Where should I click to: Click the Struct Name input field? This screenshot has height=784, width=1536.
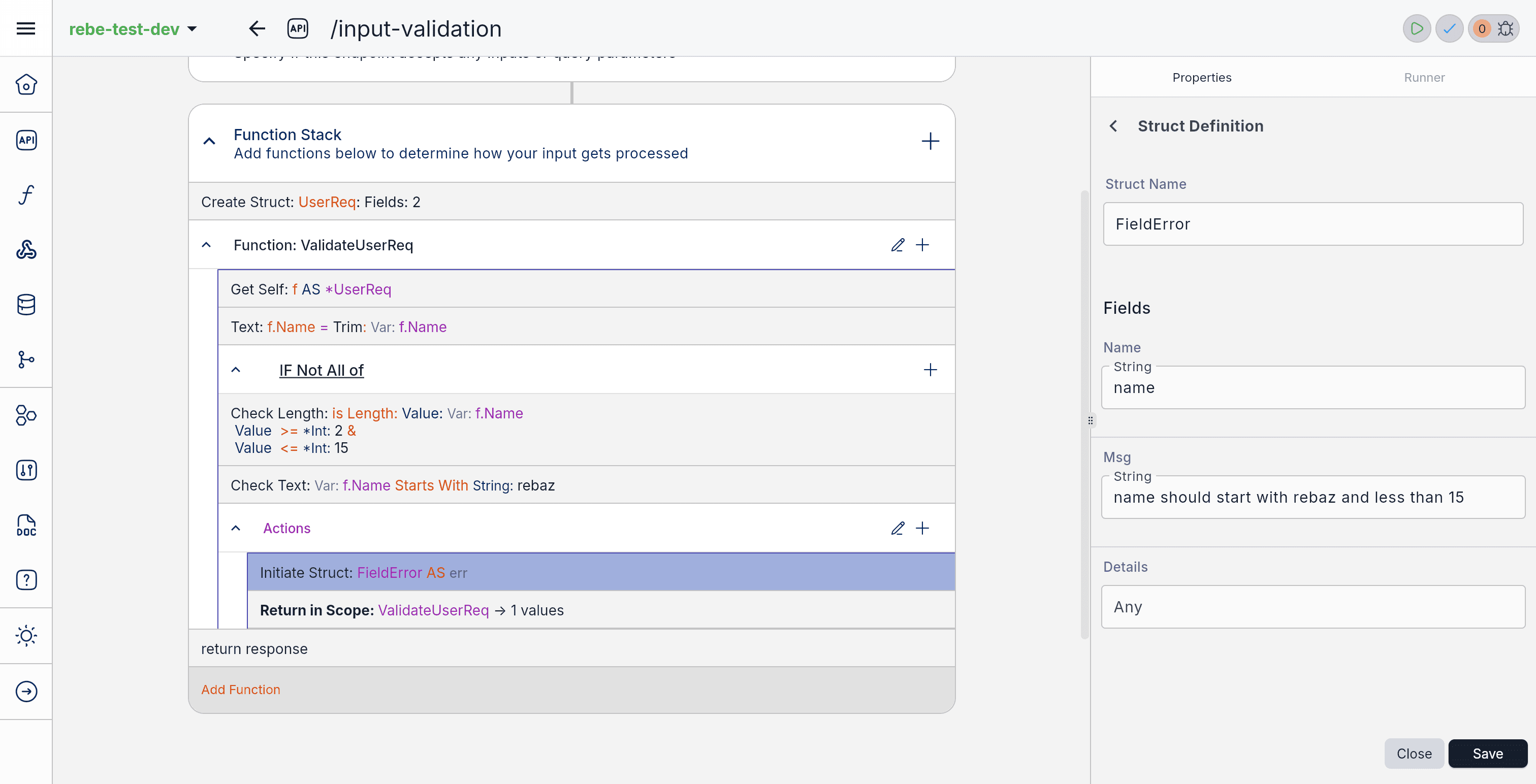coord(1313,223)
